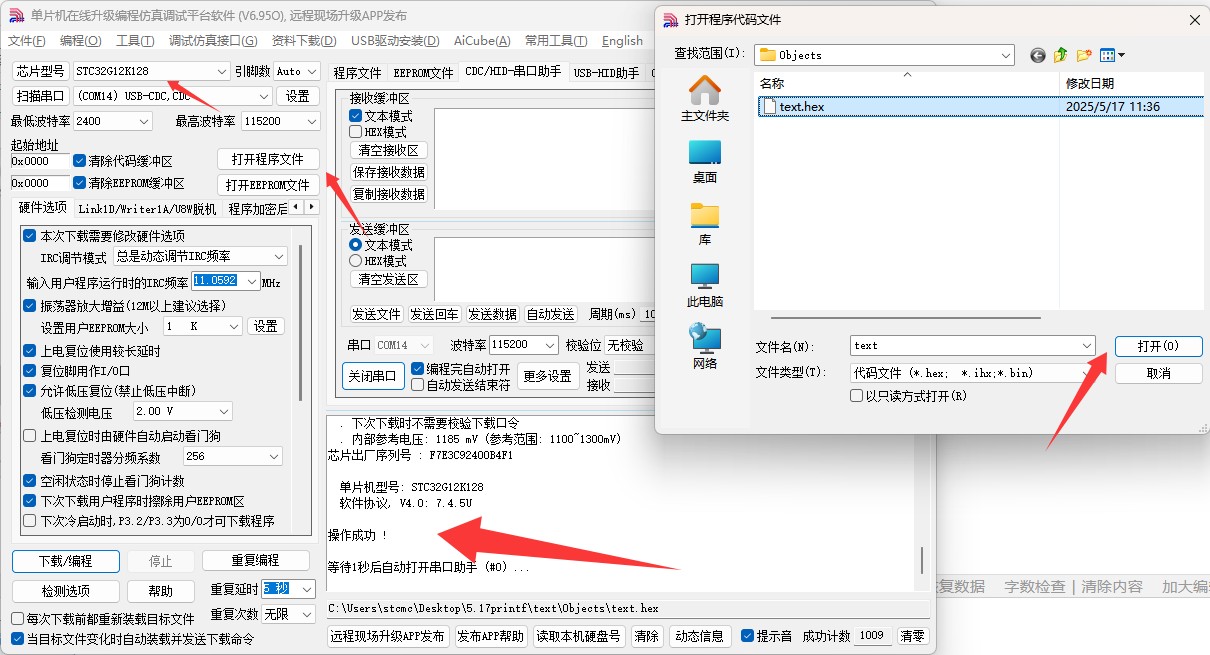
Task: Open 网络 in places sidebar
Action: pyautogui.click(x=704, y=346)
